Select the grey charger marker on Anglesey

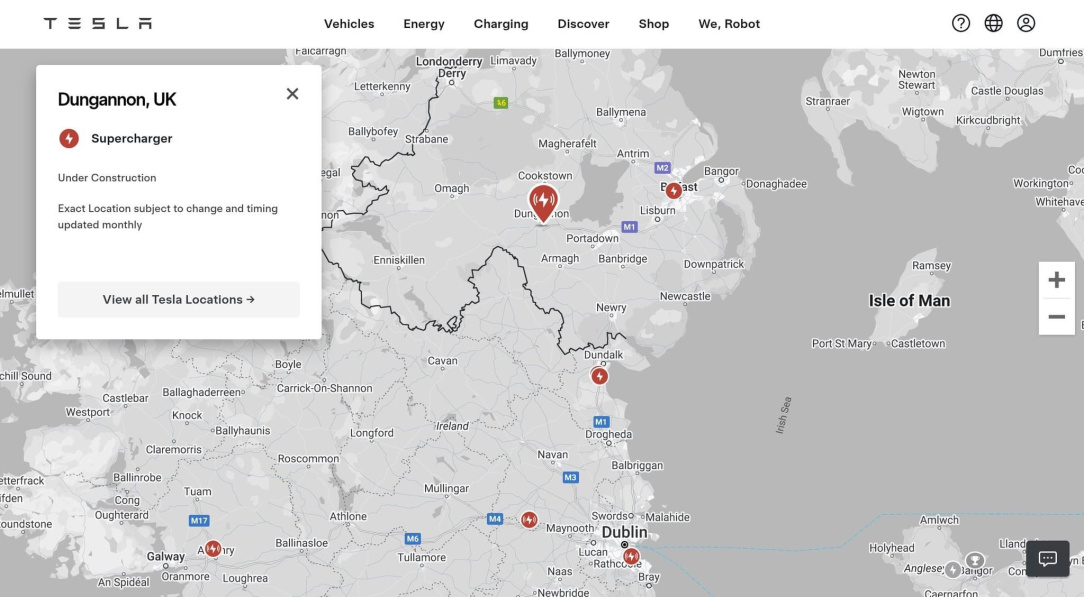tap(953, 569)
